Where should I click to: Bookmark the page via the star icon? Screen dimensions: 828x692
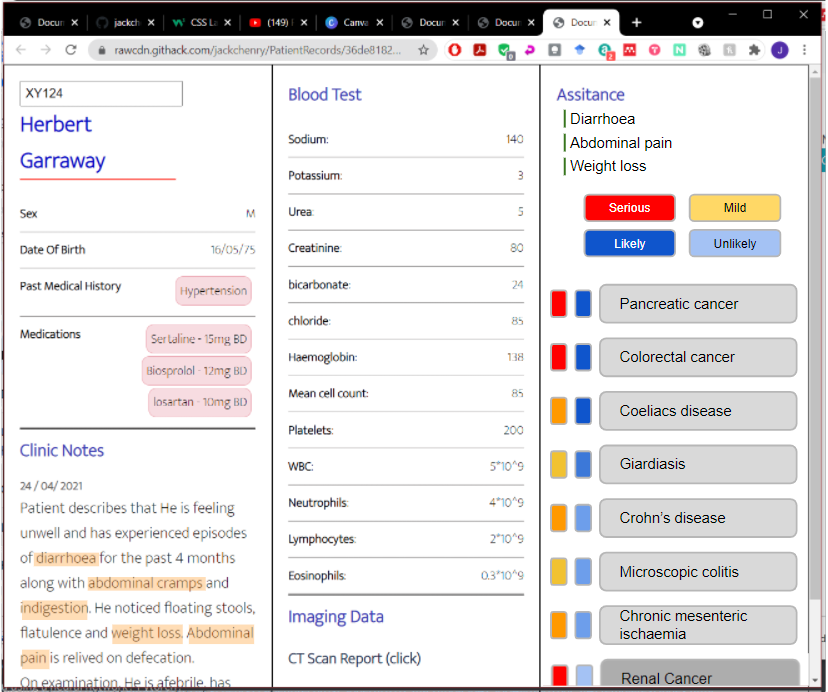tap(424, 49)
